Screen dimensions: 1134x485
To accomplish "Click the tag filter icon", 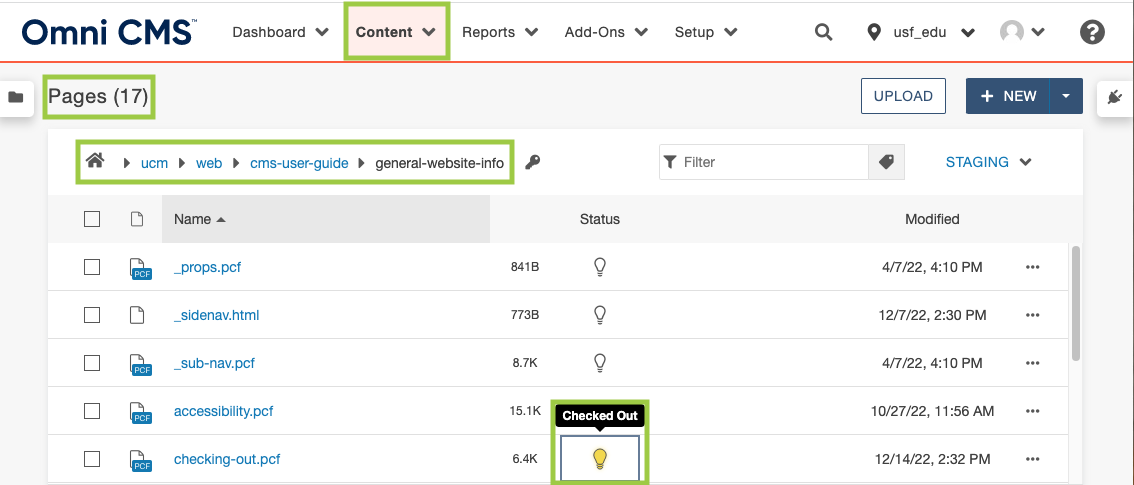I will (886, 162).
